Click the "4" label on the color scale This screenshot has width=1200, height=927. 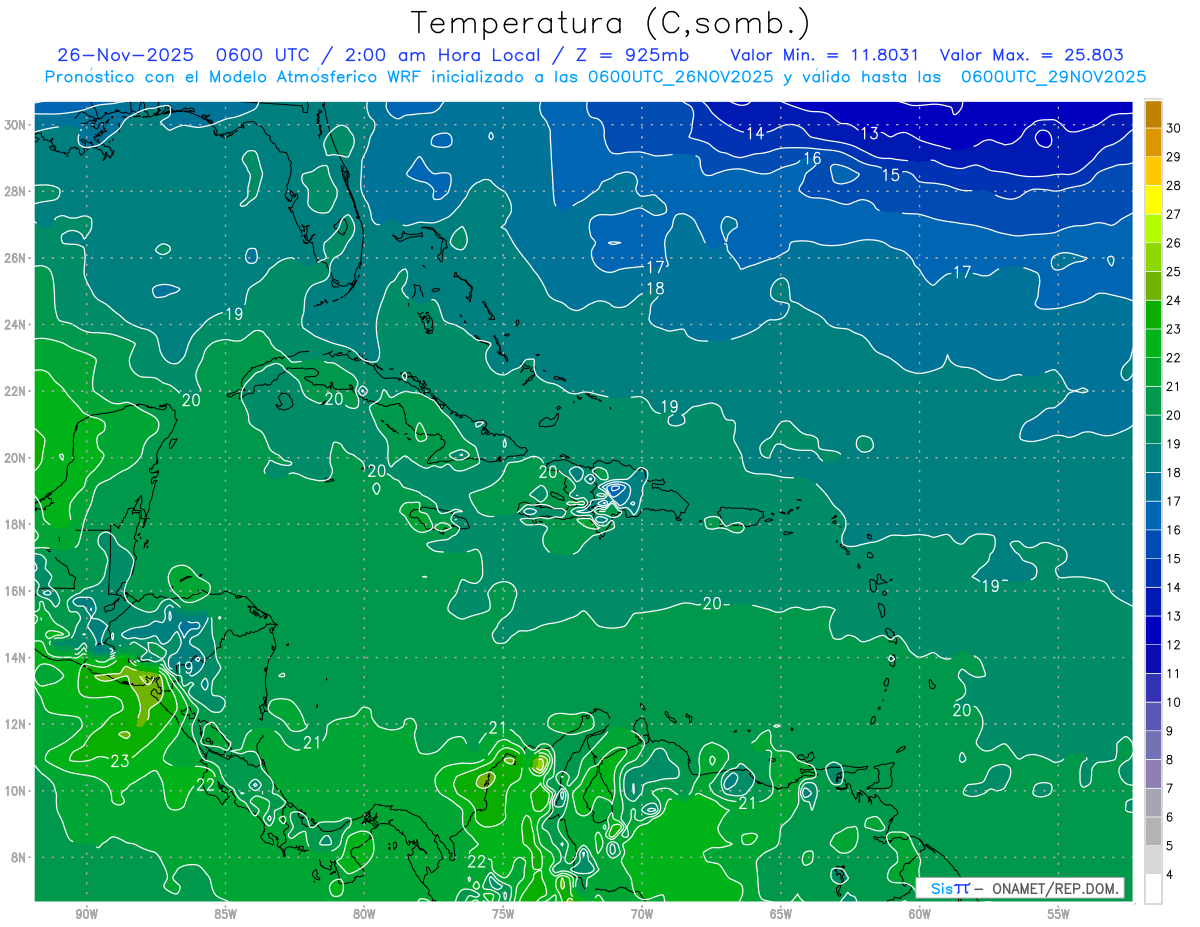pyautogui.click(x=1170, y=875)
